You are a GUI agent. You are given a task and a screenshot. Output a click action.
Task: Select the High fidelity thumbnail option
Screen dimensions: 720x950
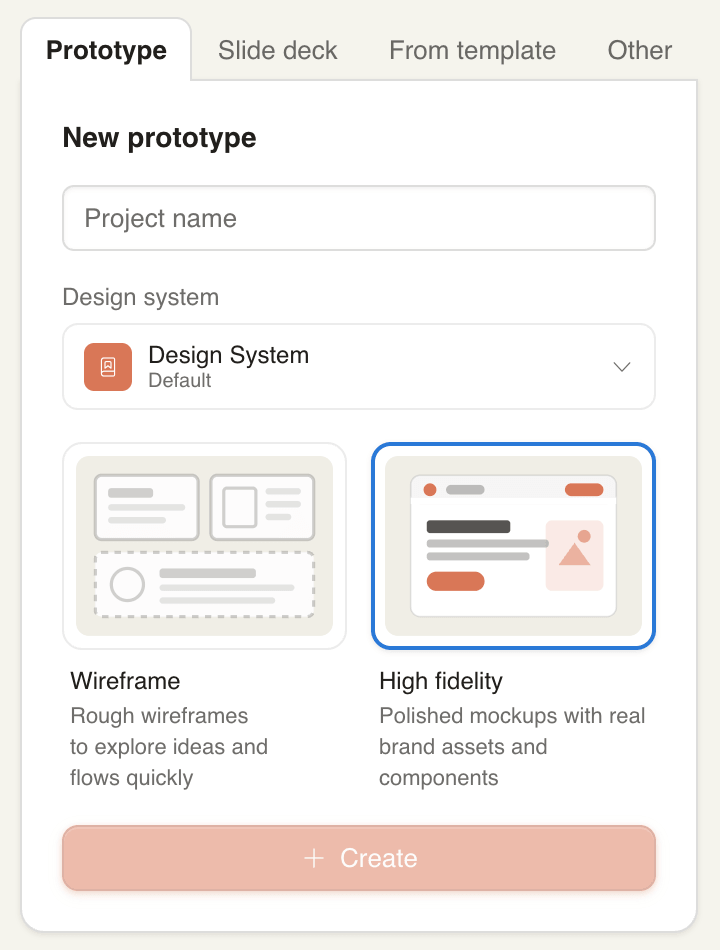point(513,546)
